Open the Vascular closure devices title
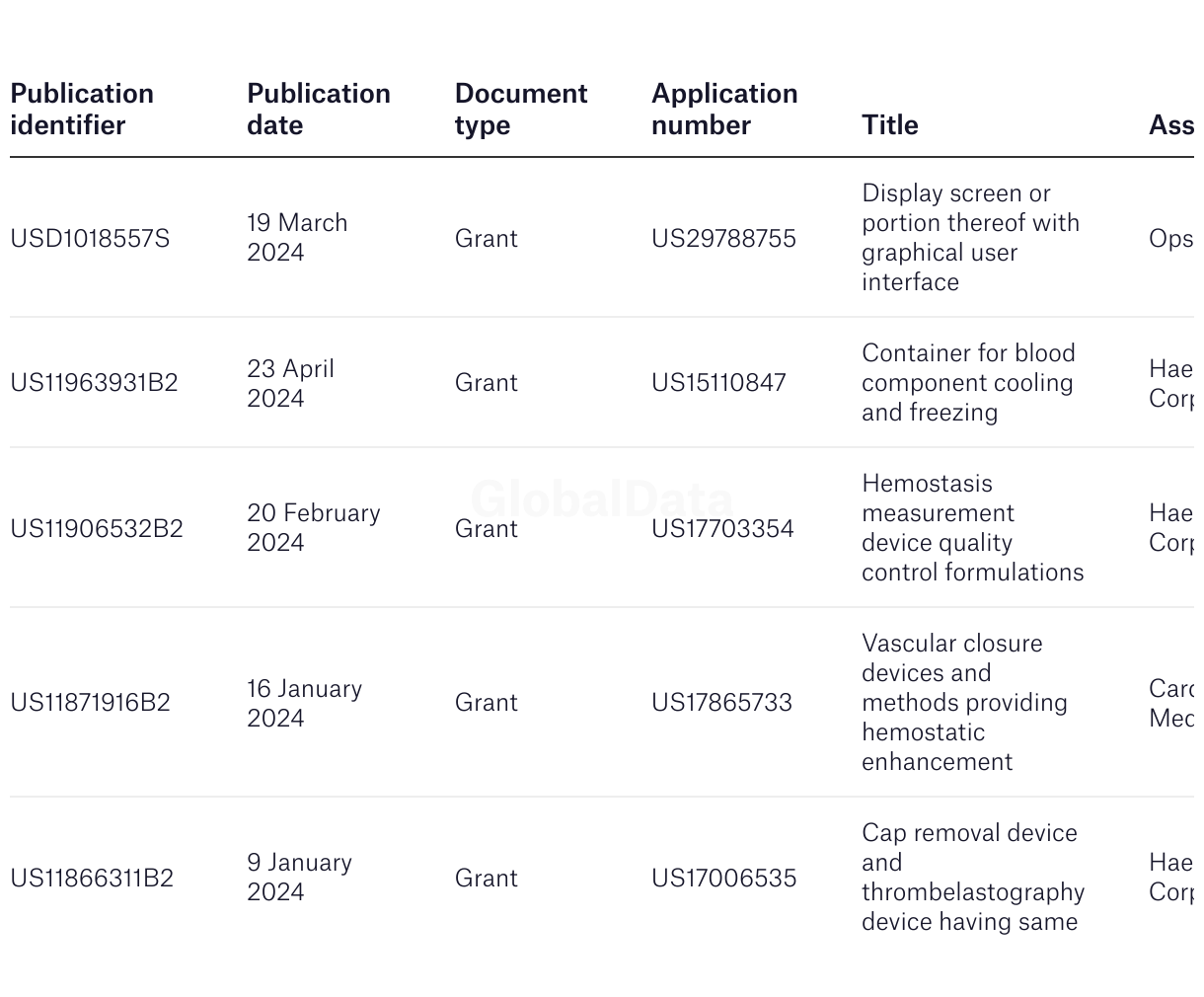This screenshot has width=1204, height=997. [965, 703]
